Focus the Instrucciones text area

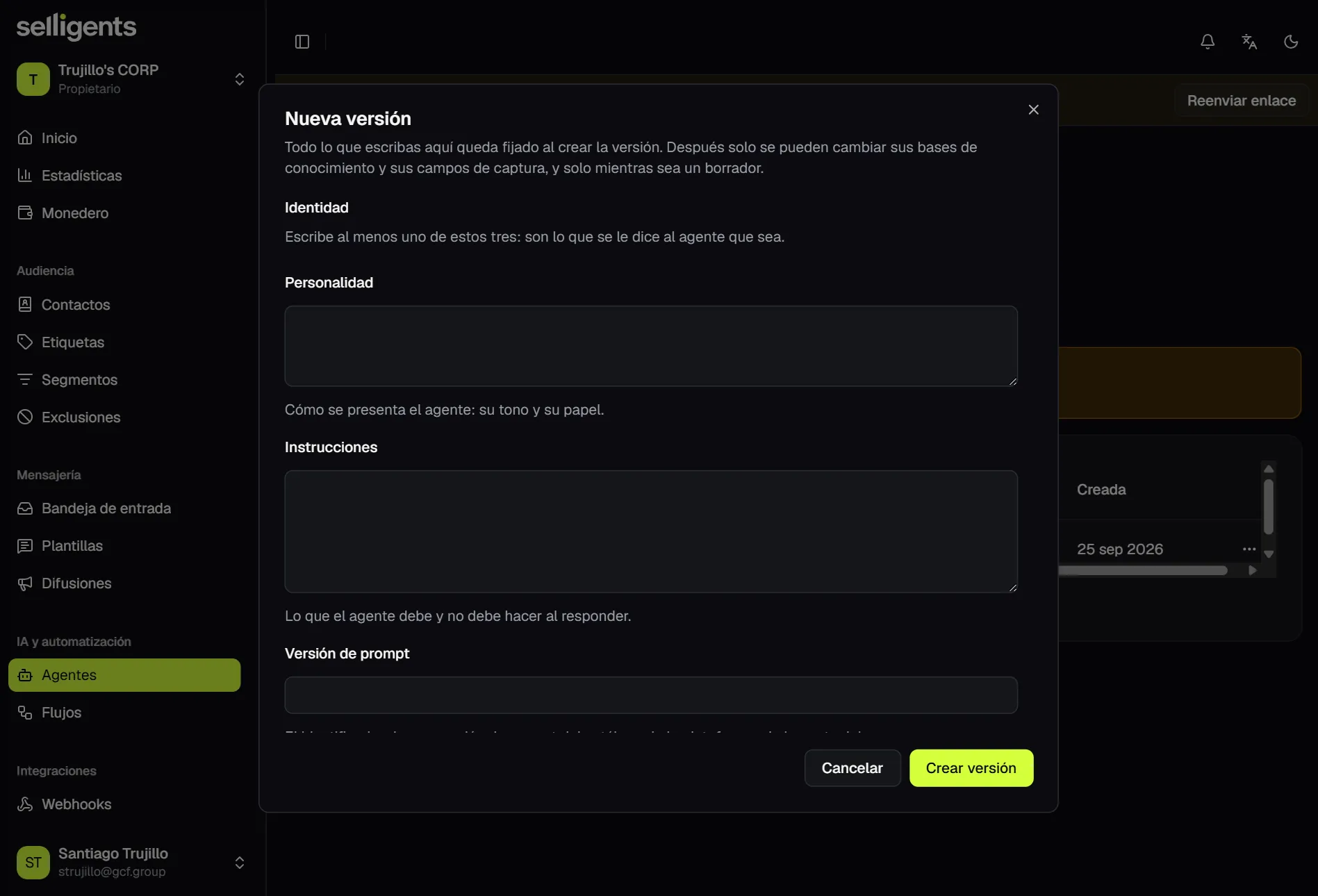[x=651, y=531]
